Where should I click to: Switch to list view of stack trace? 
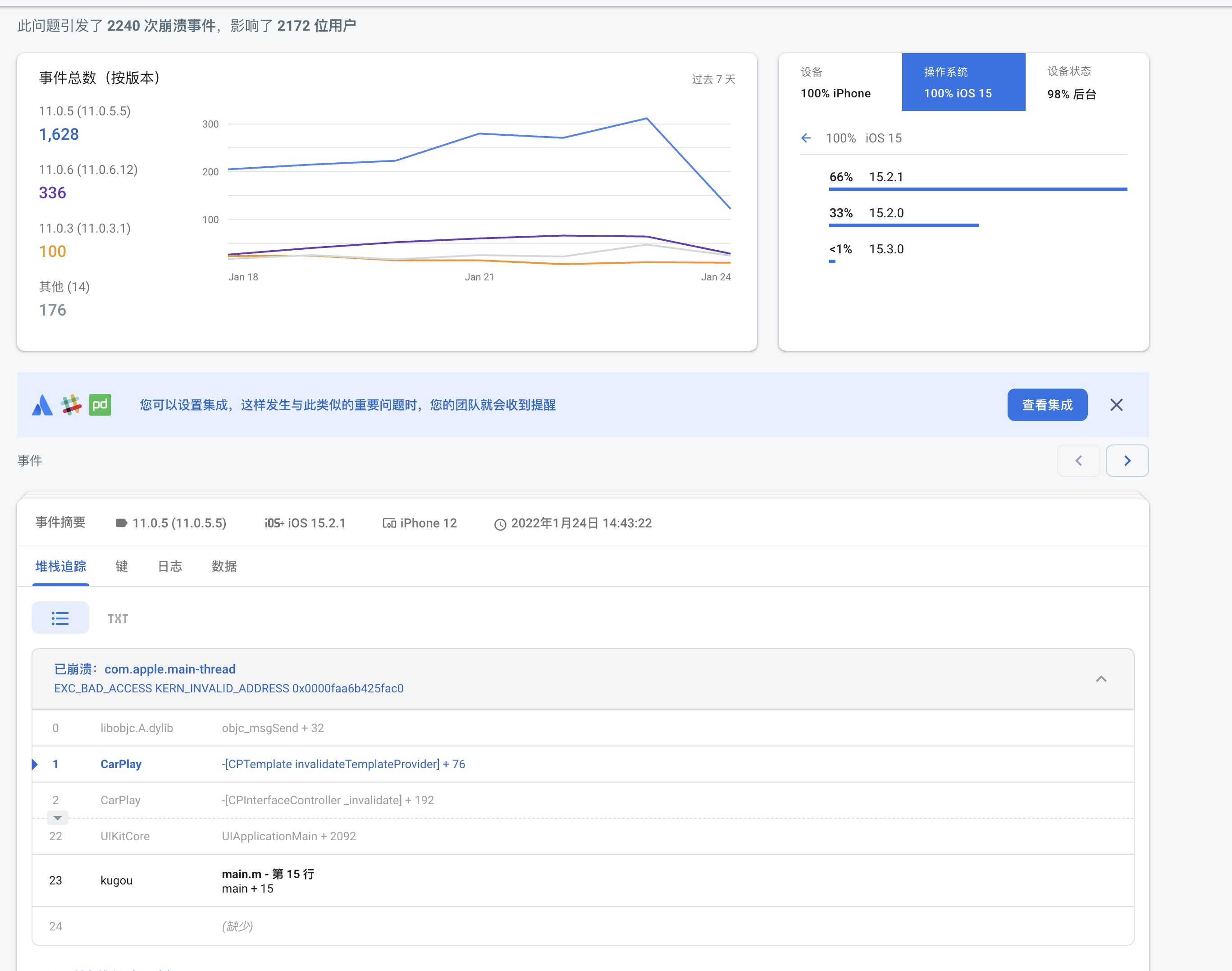[60, 618]
